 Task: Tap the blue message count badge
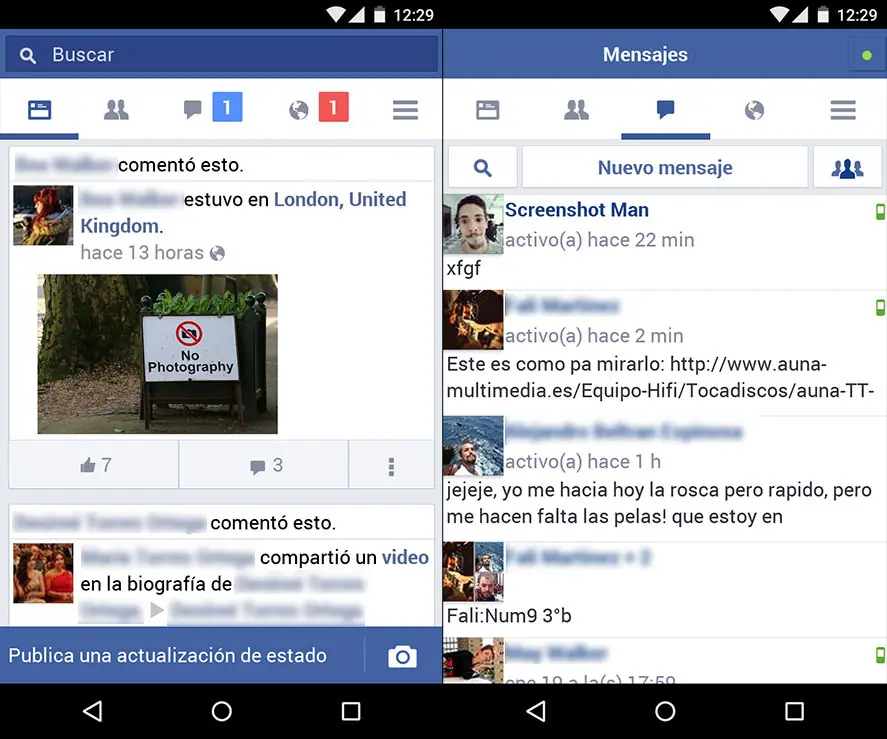(x=227, y=106)
